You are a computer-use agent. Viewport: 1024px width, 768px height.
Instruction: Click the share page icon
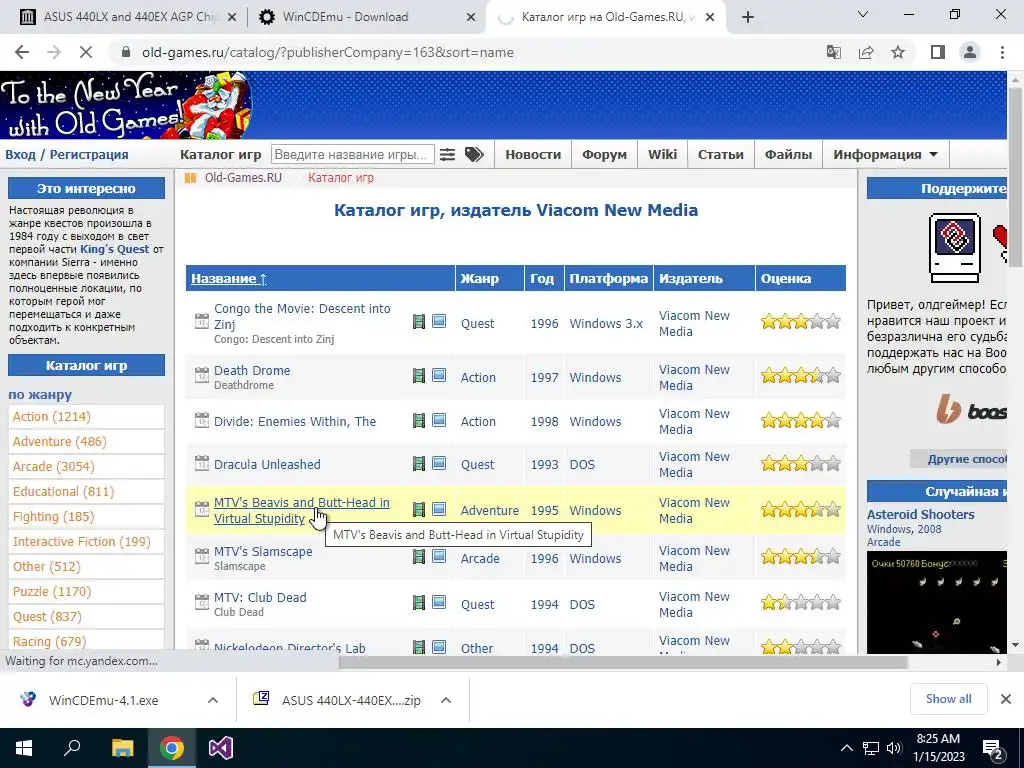tap(866, 52)
